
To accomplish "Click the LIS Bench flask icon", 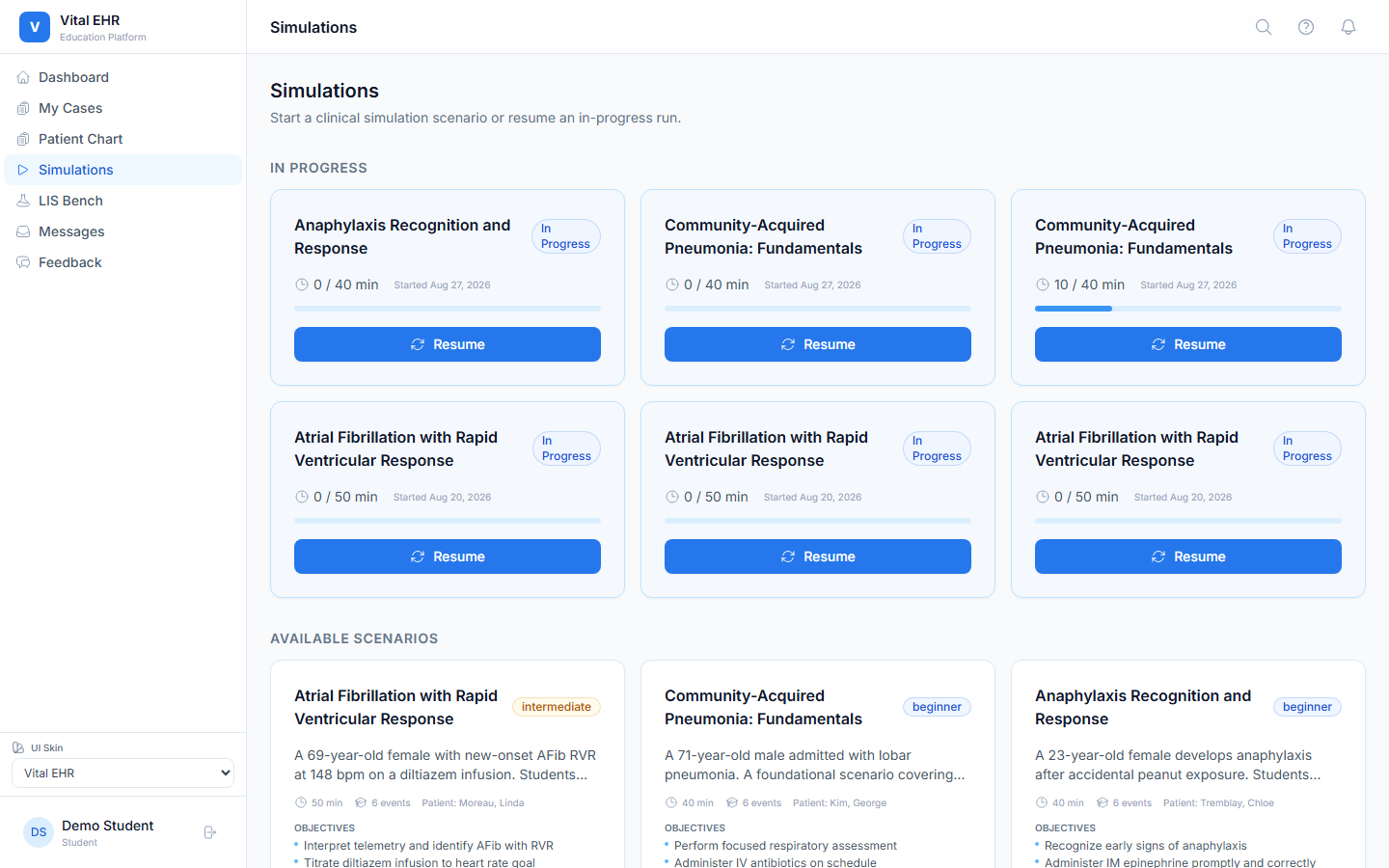I will 23,201.
